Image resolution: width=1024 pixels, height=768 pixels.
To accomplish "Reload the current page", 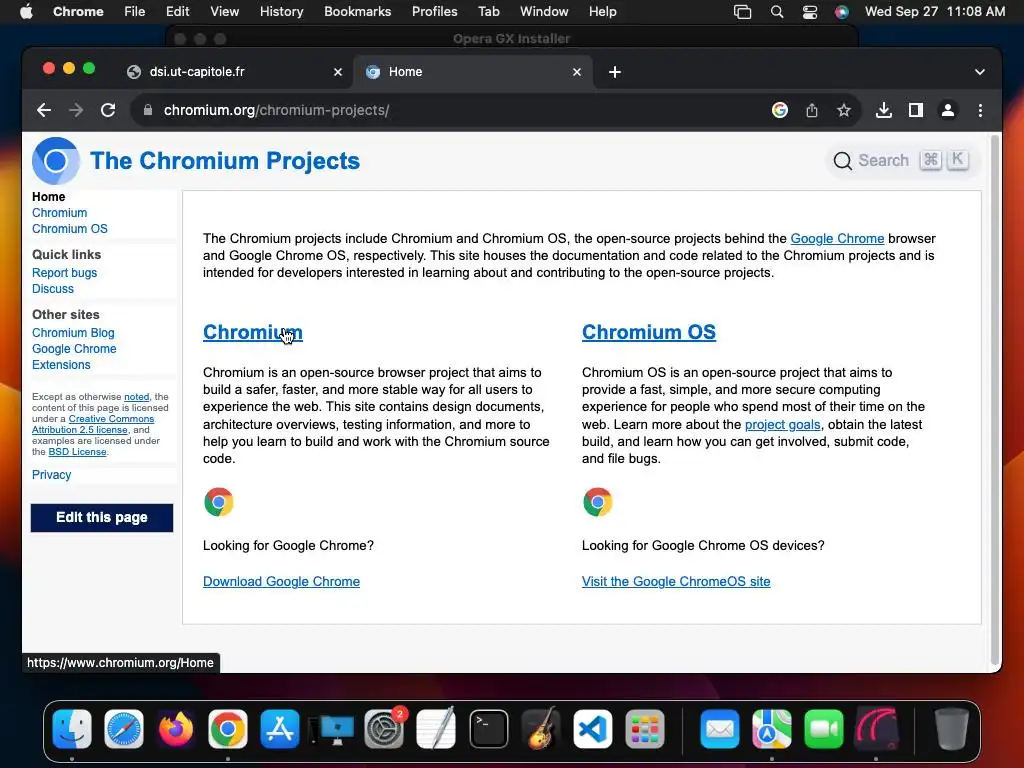I will point(108,110).
